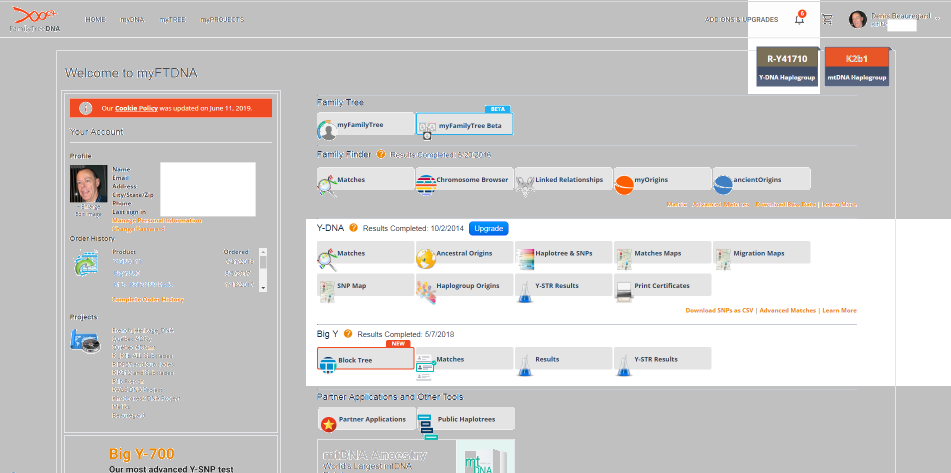The width and height of the screenshot is (951, 473).
Task: Click the Big Y Results flask icon
Action: click(x=525, y=366)
